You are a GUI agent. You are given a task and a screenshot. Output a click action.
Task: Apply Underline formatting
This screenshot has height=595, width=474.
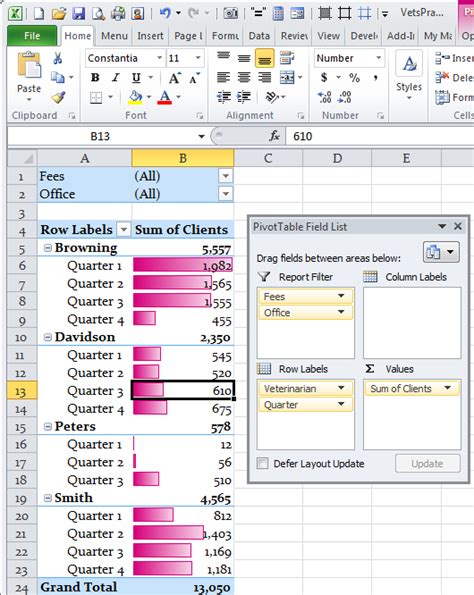point(136,78)
